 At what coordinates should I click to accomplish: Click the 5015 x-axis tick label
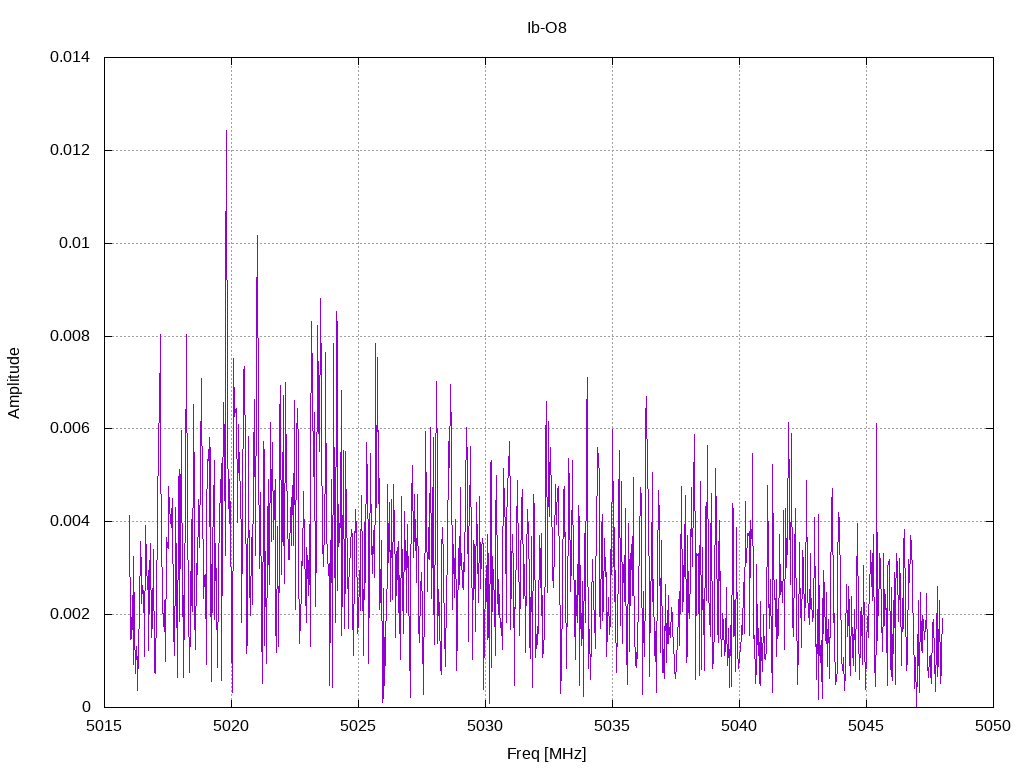(x=104, y=726)
